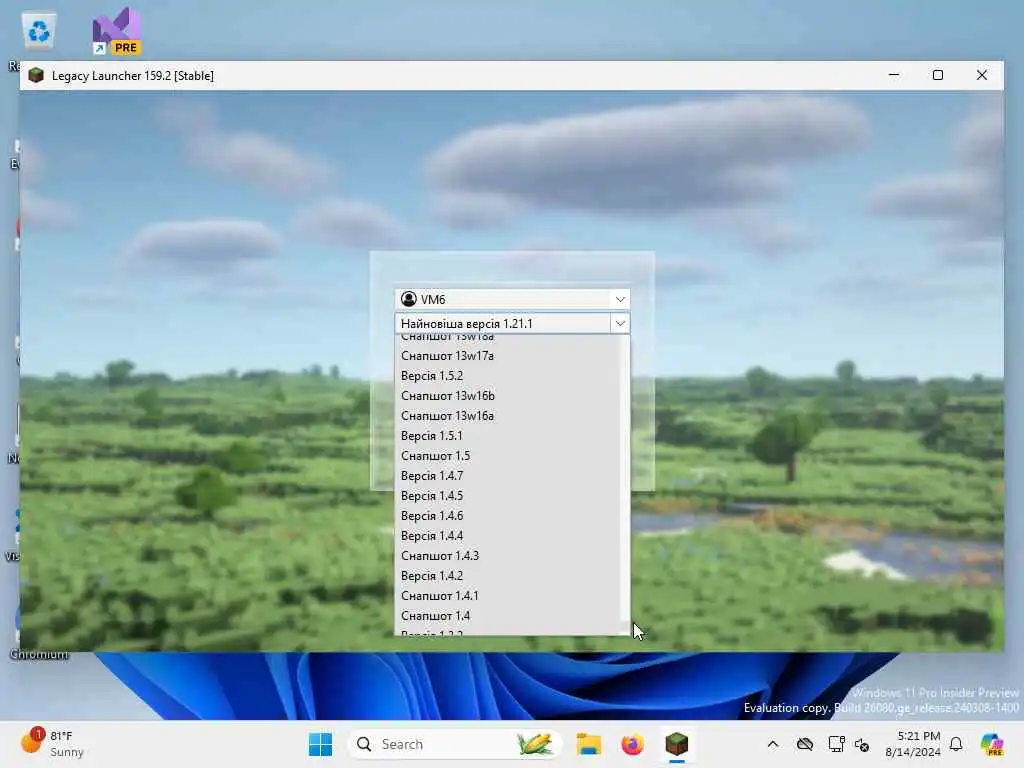Maximize the Legacy Launcher window

click(x=938, y=75)
